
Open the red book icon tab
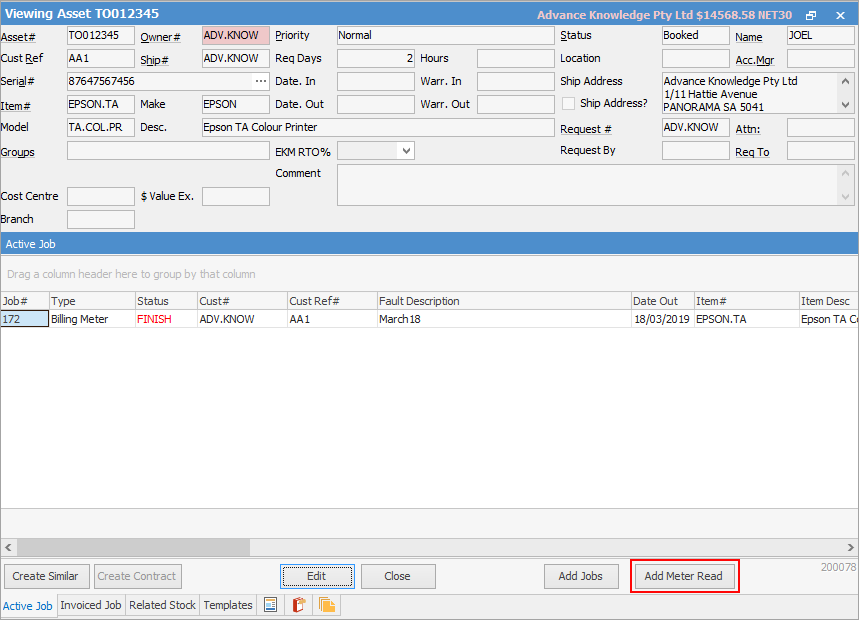298,605
